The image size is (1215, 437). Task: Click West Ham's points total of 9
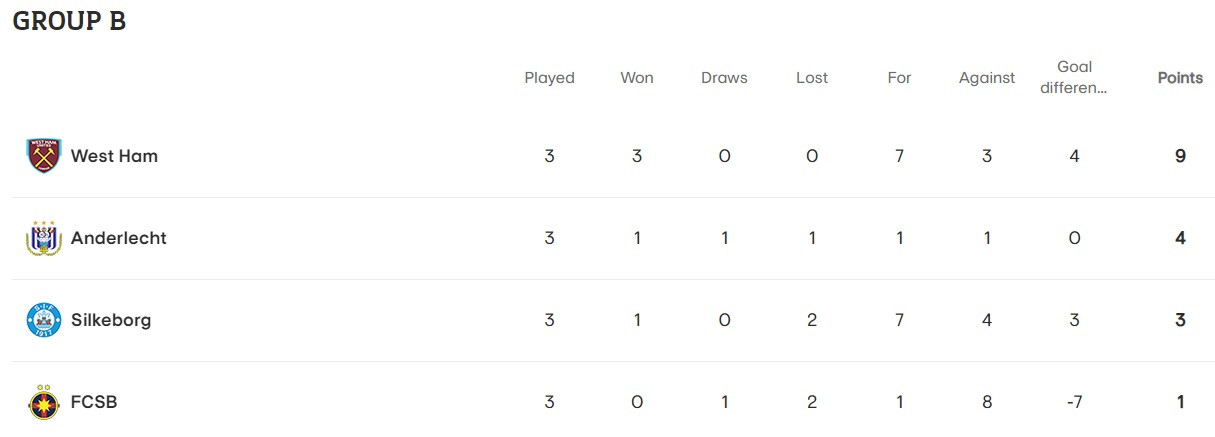click(1181, 156)
